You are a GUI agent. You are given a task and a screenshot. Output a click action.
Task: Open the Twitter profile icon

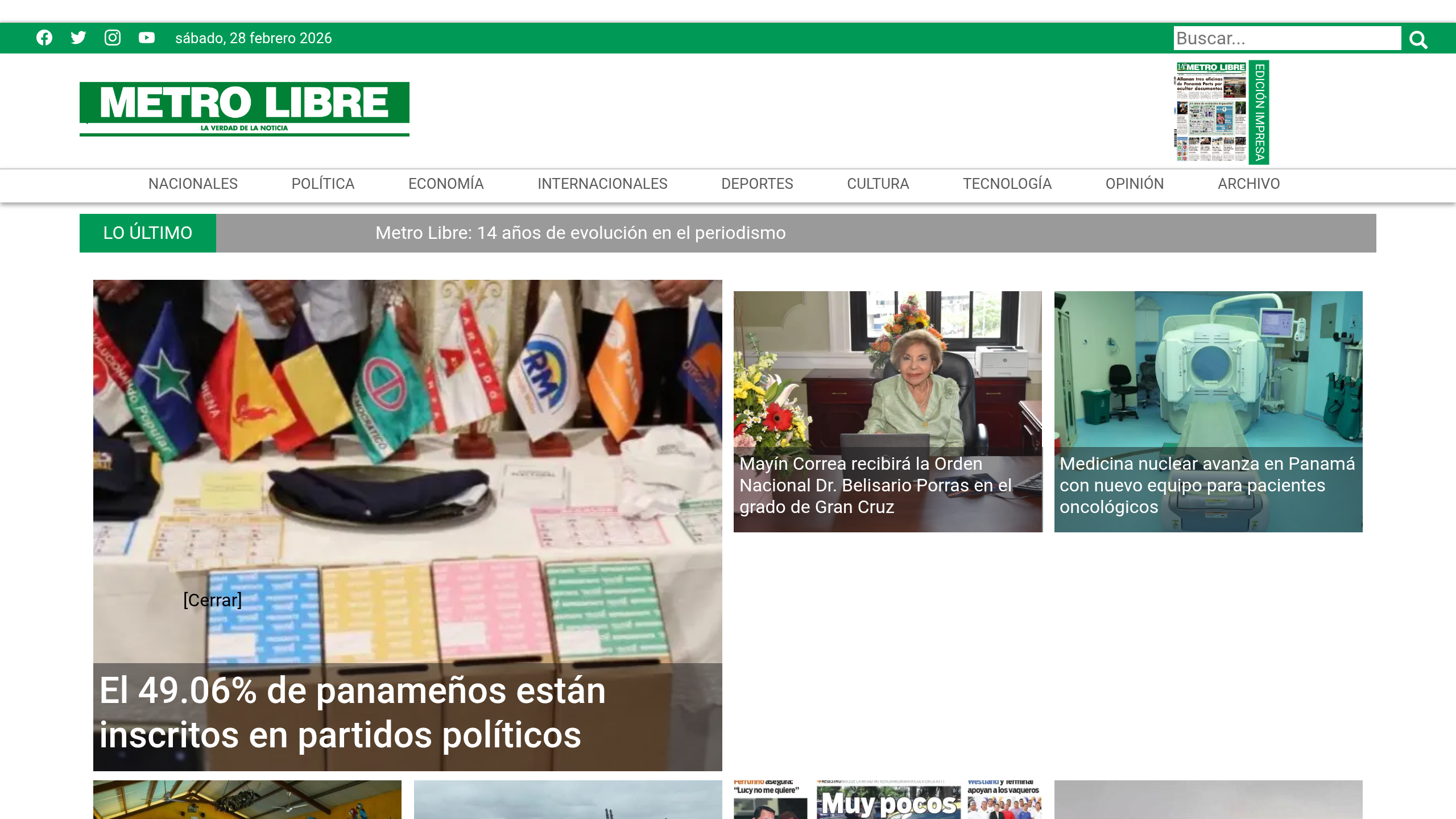[x=78, y=38]
